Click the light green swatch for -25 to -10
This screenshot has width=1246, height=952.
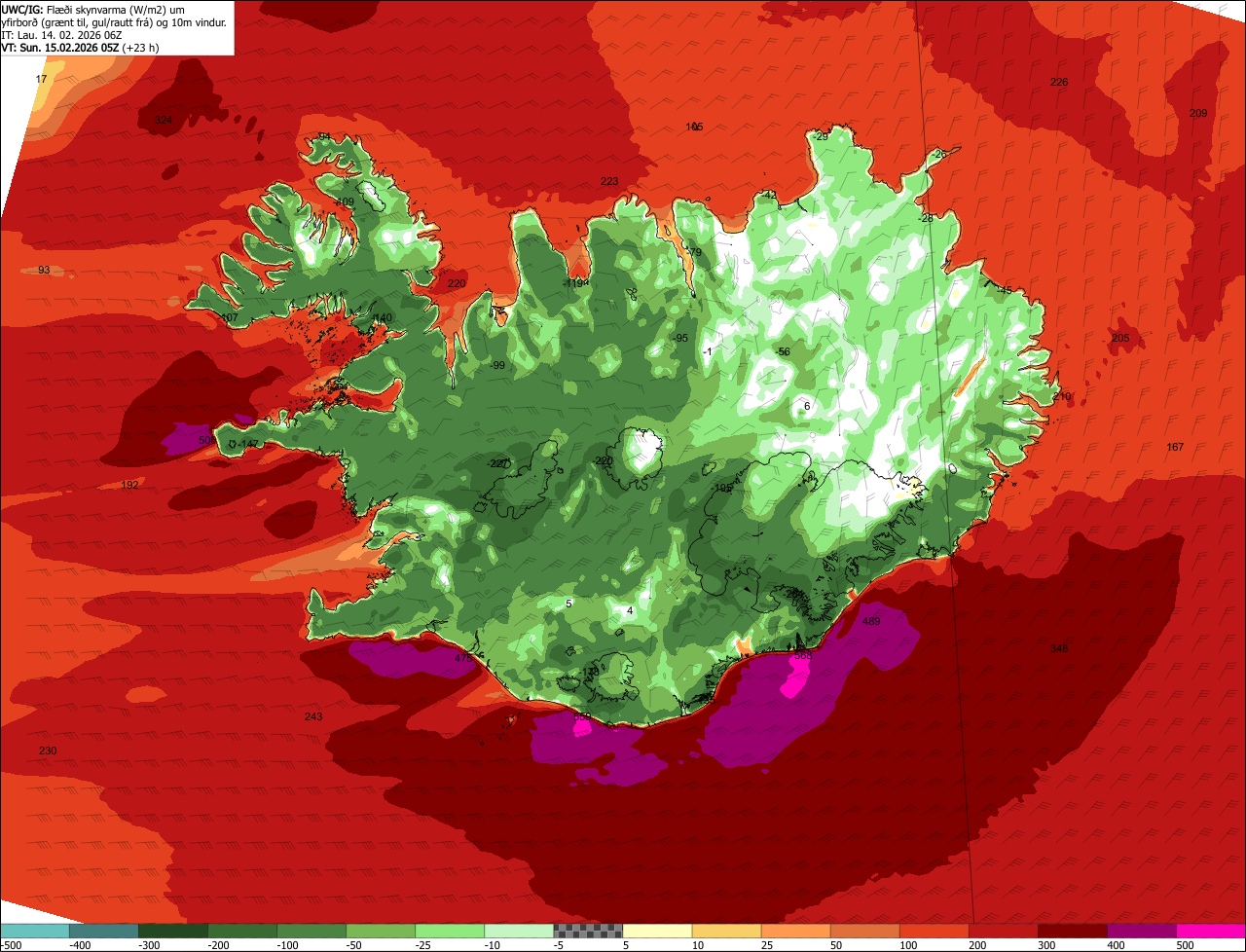click(x=450, y=931)
